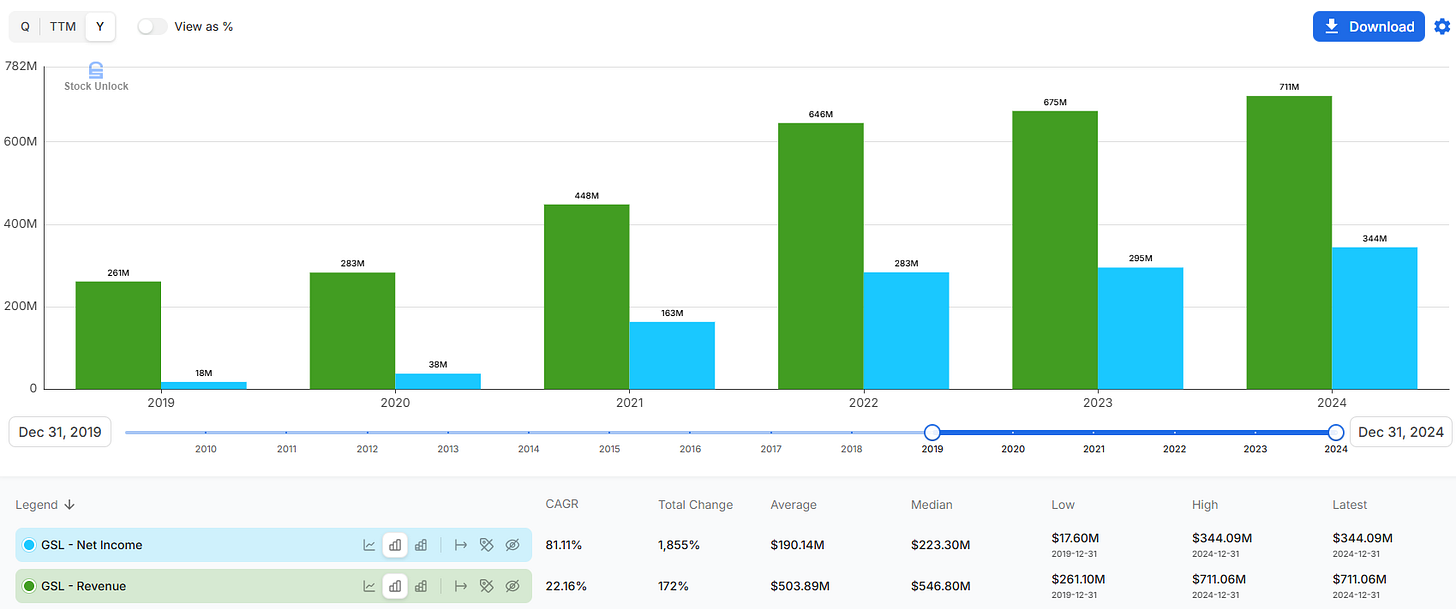Enable the View as % toggle
Viewport: 1456px width, 609px height.
[151, 26]
